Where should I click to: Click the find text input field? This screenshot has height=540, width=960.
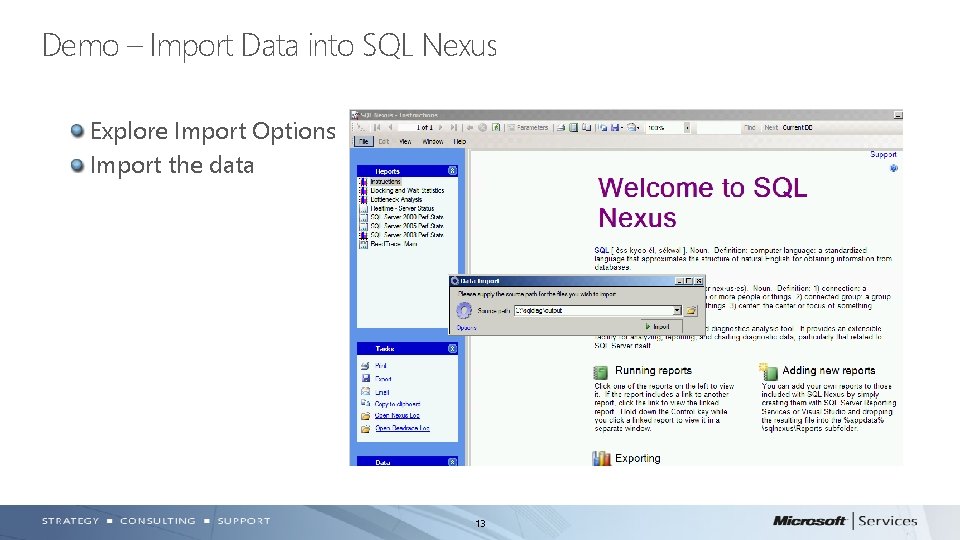point(719,127)
